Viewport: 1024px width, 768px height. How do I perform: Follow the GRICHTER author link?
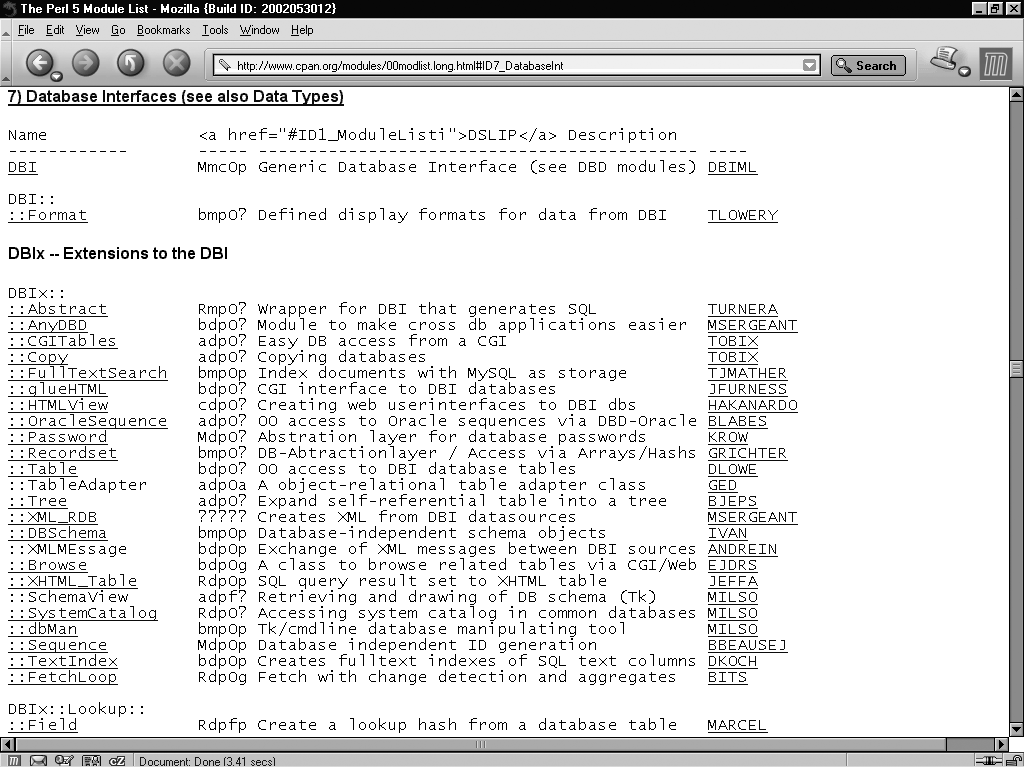click(x=747, y=453)
